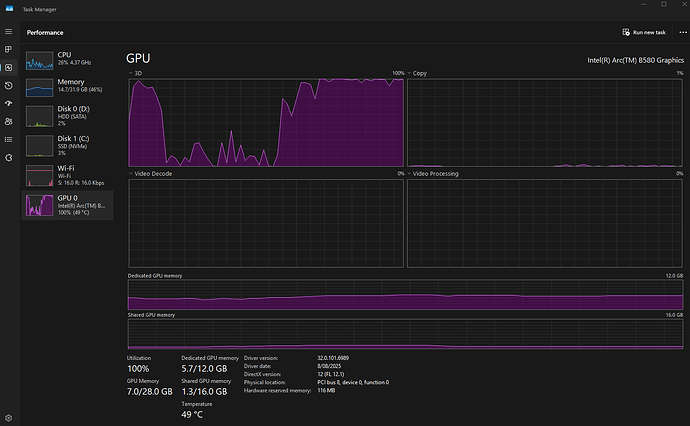Click the Run new task icon
The height and width of the screenshot is (426, 690).
click(626, 32)
